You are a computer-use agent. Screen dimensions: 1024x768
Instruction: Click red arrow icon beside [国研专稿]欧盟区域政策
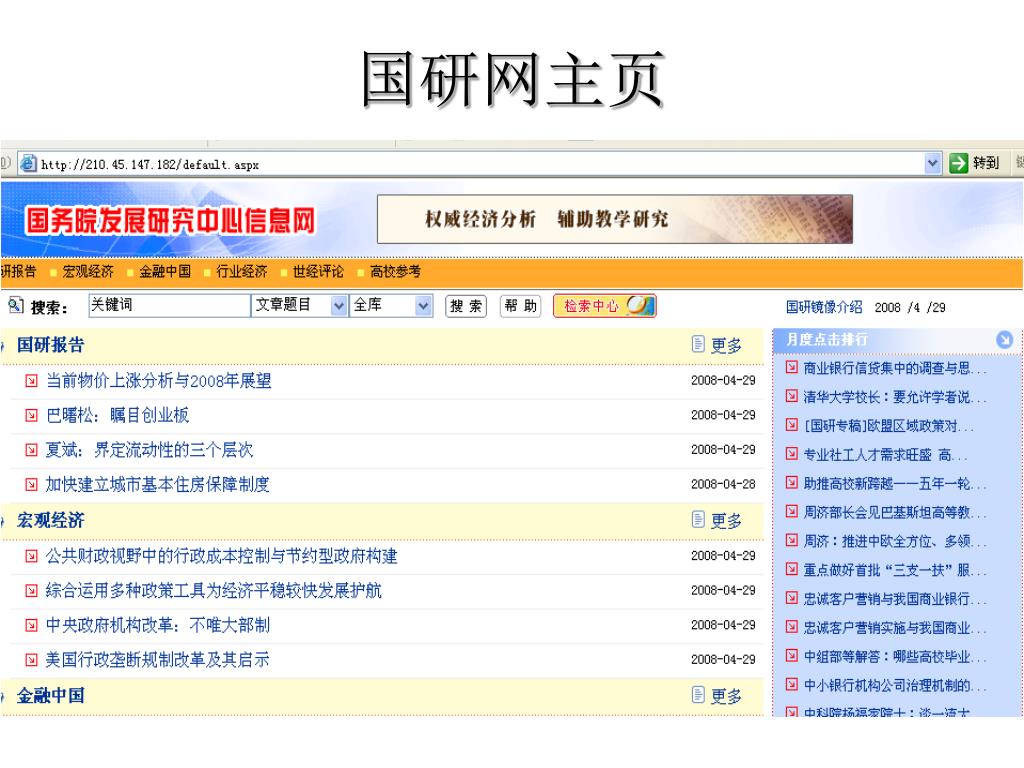(792, 424)
